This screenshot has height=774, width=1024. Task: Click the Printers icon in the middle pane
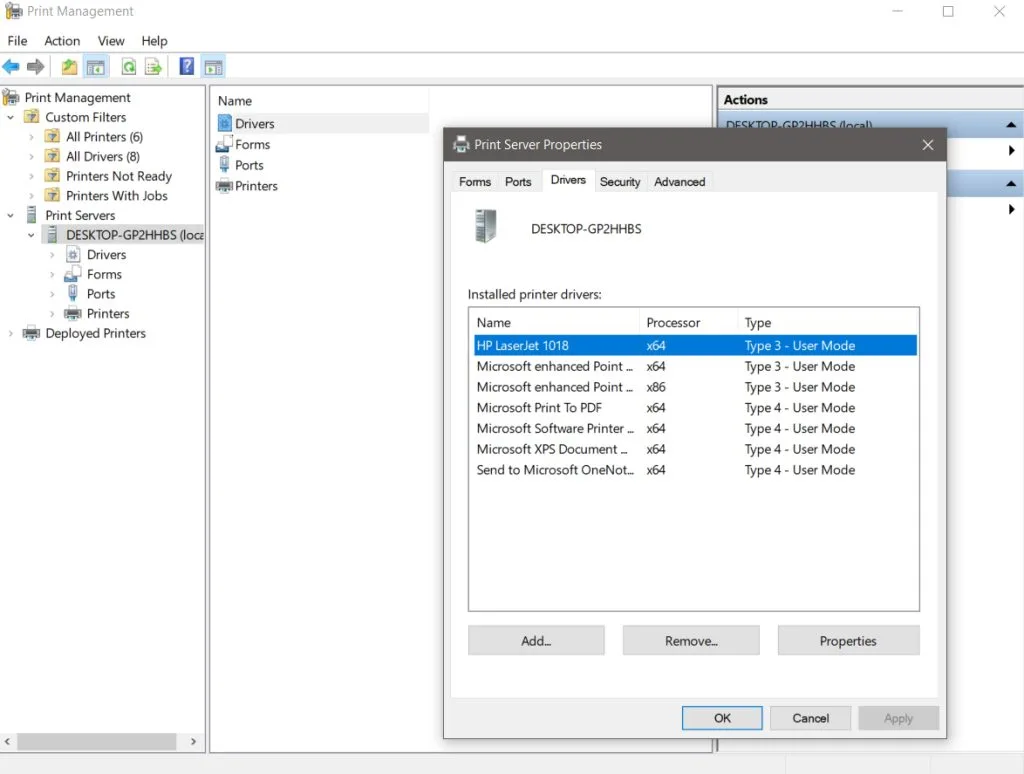click(225, 185)
